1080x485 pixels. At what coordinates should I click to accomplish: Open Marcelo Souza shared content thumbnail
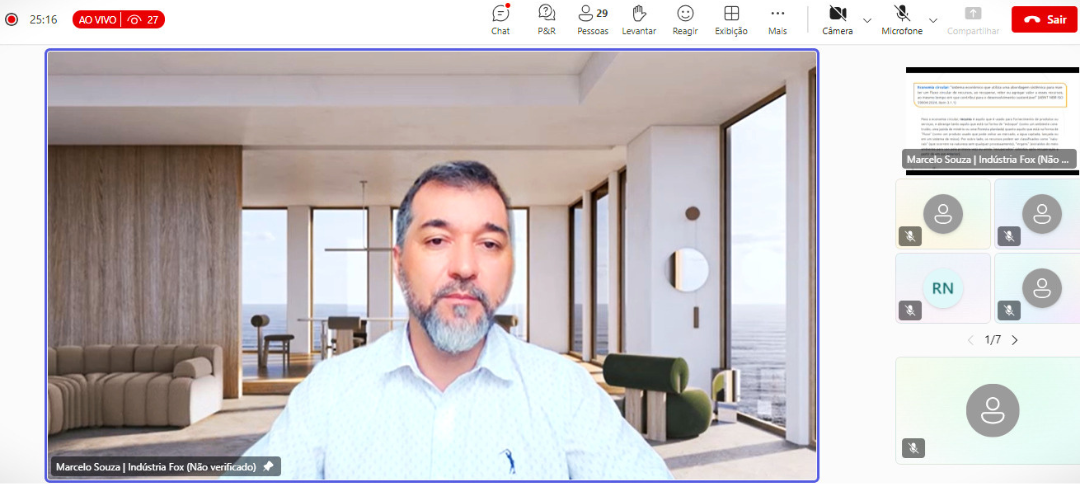(992, 121)
